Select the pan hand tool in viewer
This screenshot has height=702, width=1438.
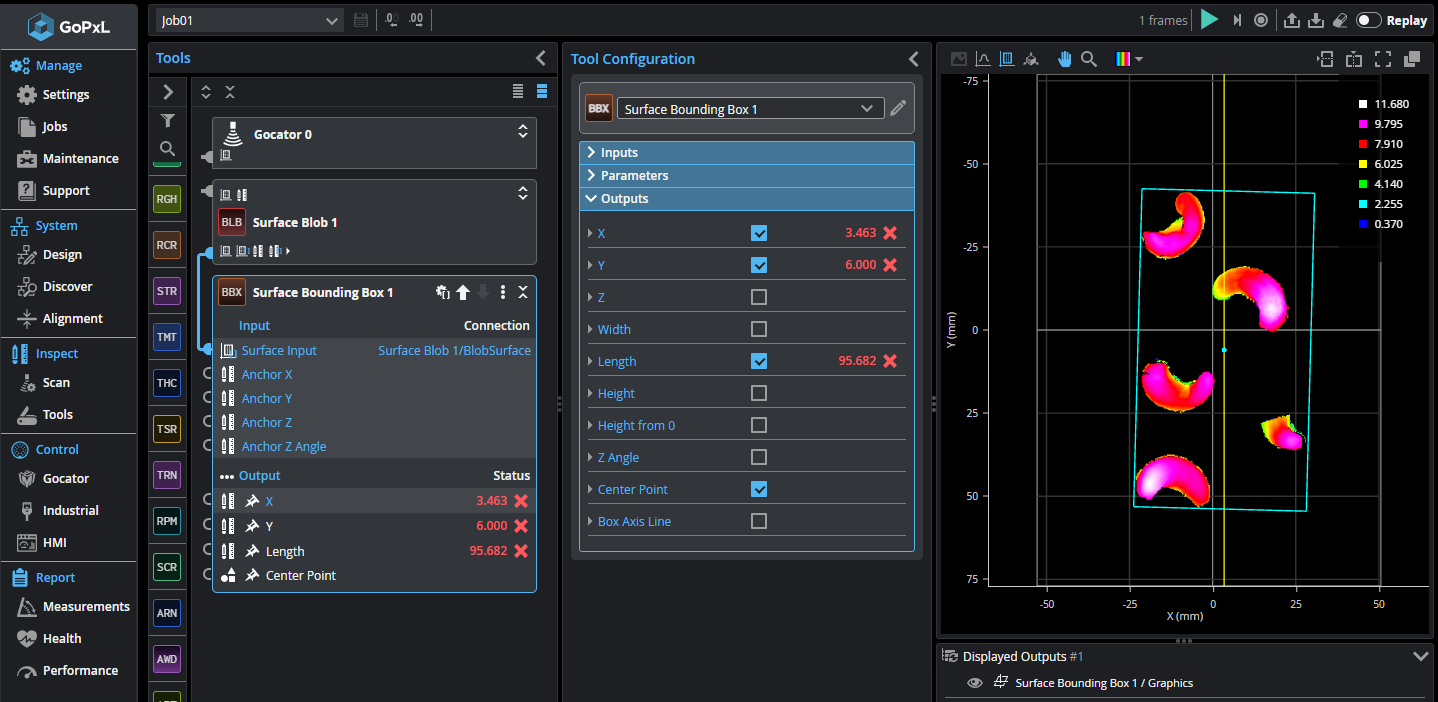click(1065, 59)
